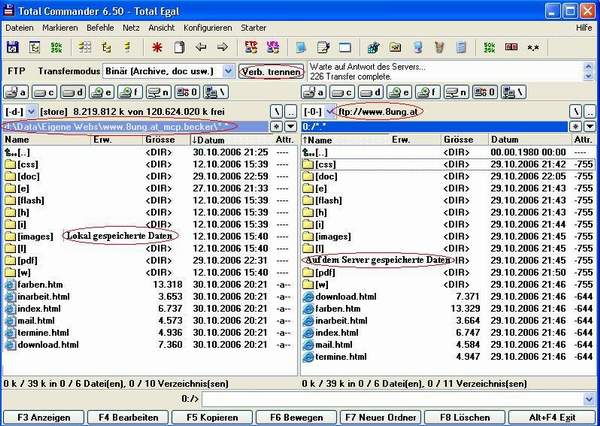Select download.html in the left panel
Image resolution: width=600 pixels, height=426 pixels.
[x=150, y=345]
